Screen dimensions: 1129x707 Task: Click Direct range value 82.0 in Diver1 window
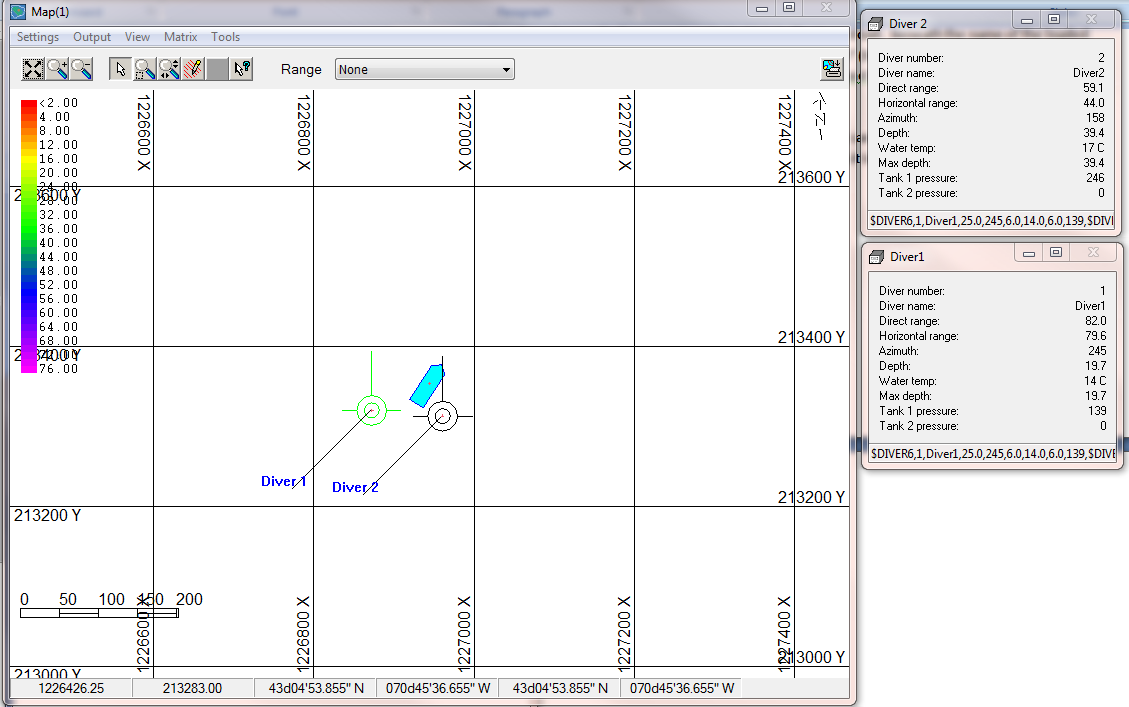coord(1096,321)
